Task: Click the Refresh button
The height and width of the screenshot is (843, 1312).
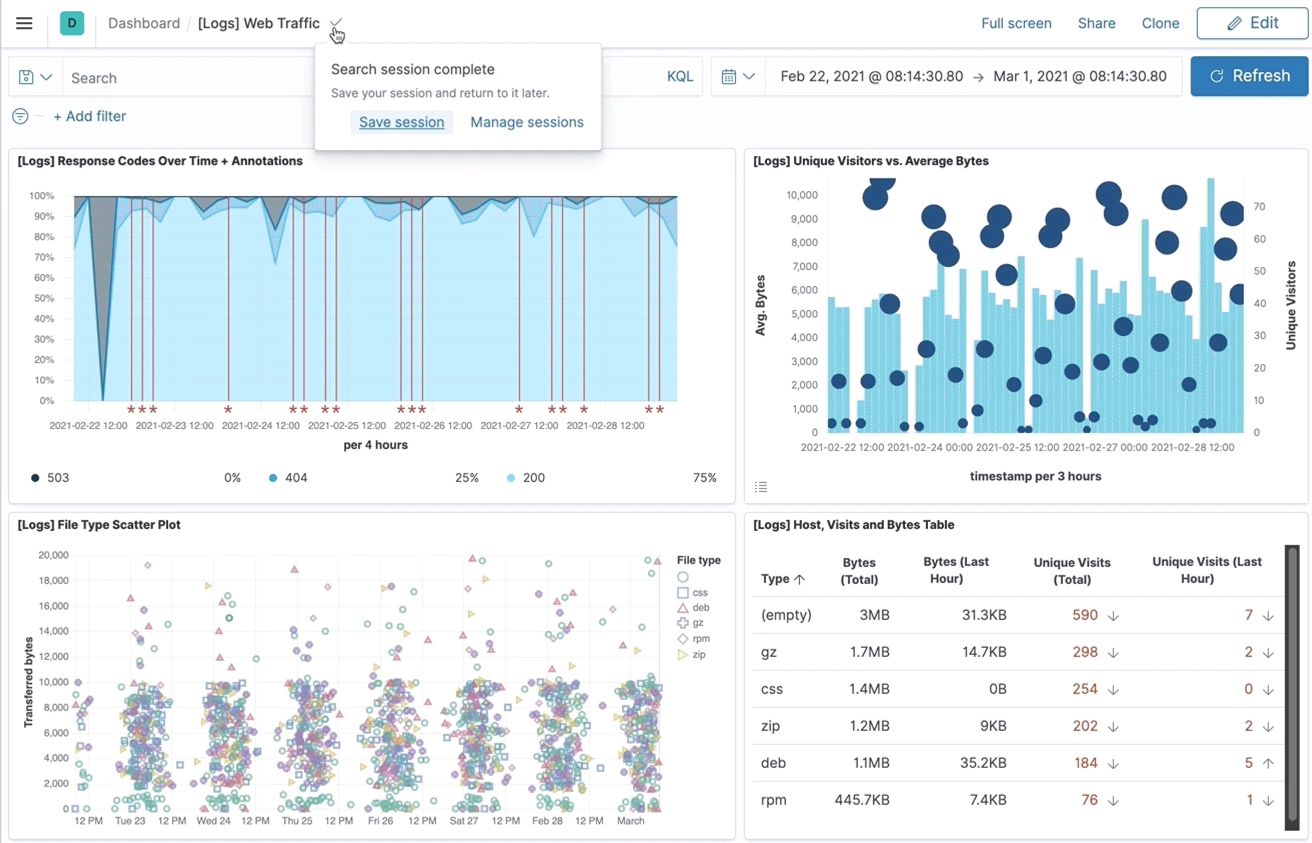Action: pyautogui.click(x=1249, y=76)
